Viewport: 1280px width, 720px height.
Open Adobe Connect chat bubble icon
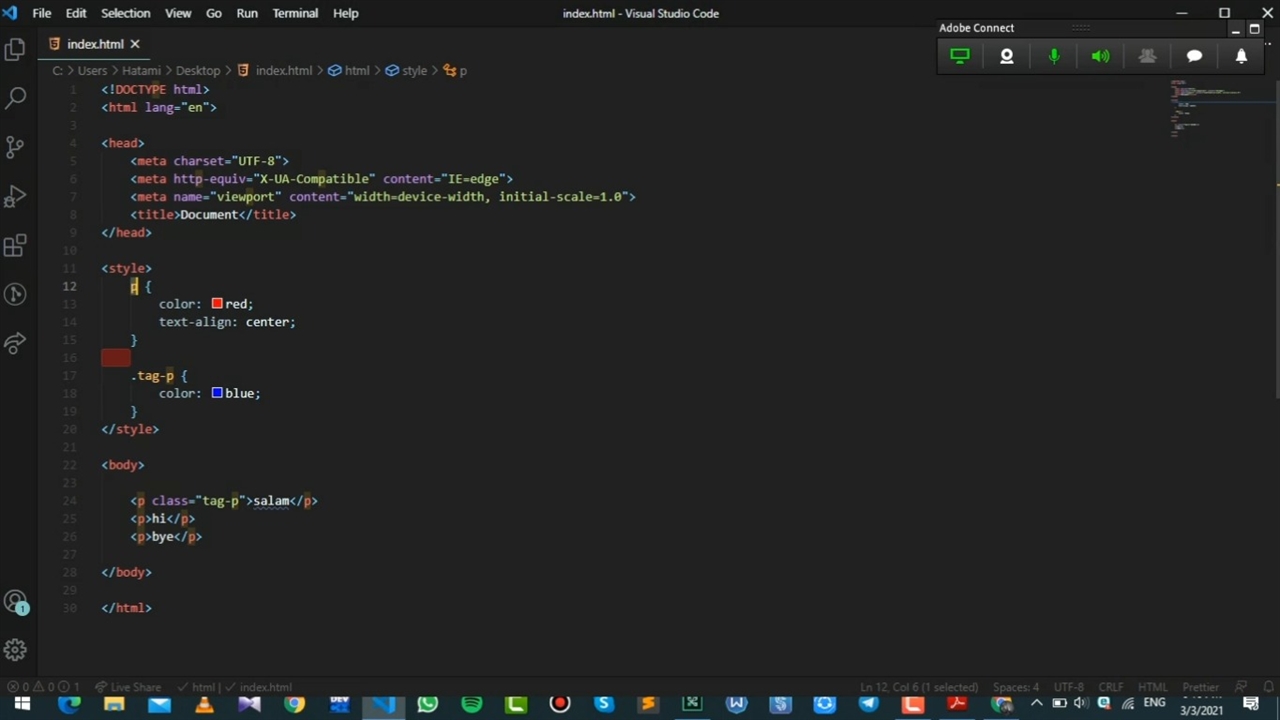[x=1194, y=57]
